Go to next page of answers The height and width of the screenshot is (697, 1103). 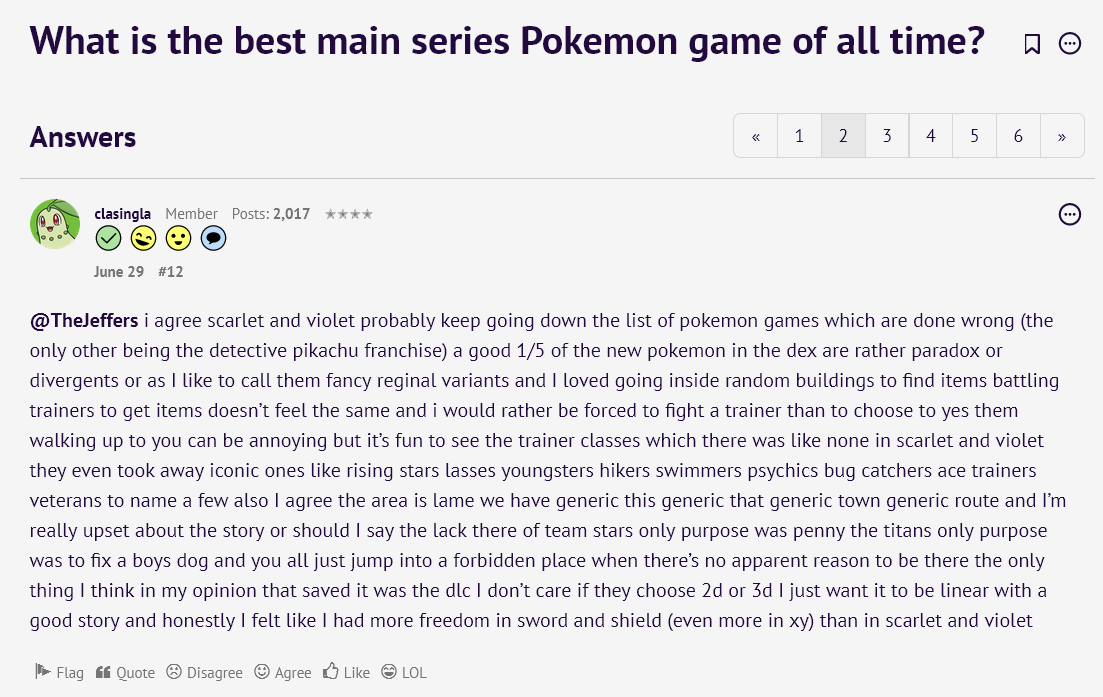[1061, 136]
